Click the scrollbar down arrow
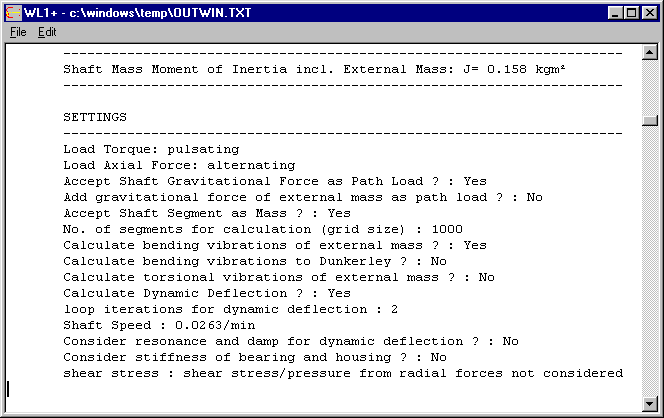 click(650, 402)
